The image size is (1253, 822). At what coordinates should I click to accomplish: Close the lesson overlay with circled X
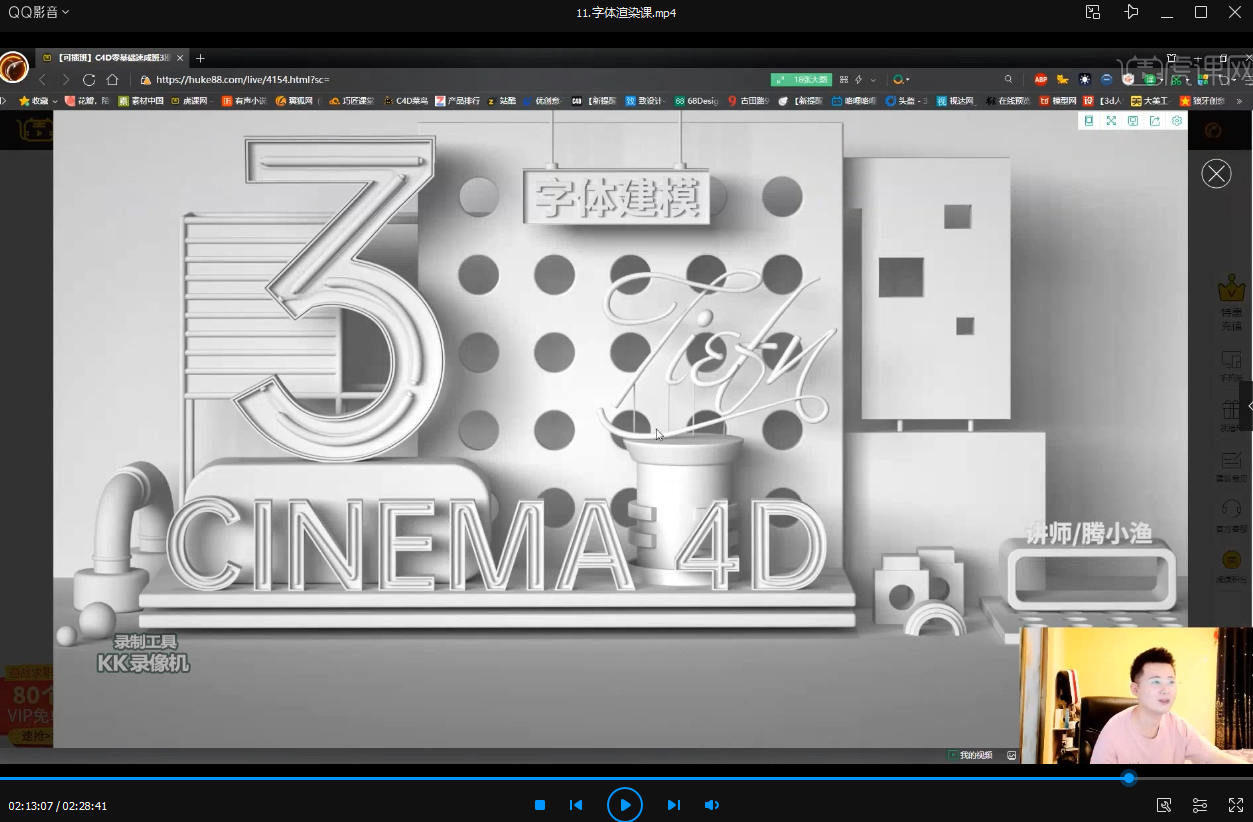(1216, 174)
